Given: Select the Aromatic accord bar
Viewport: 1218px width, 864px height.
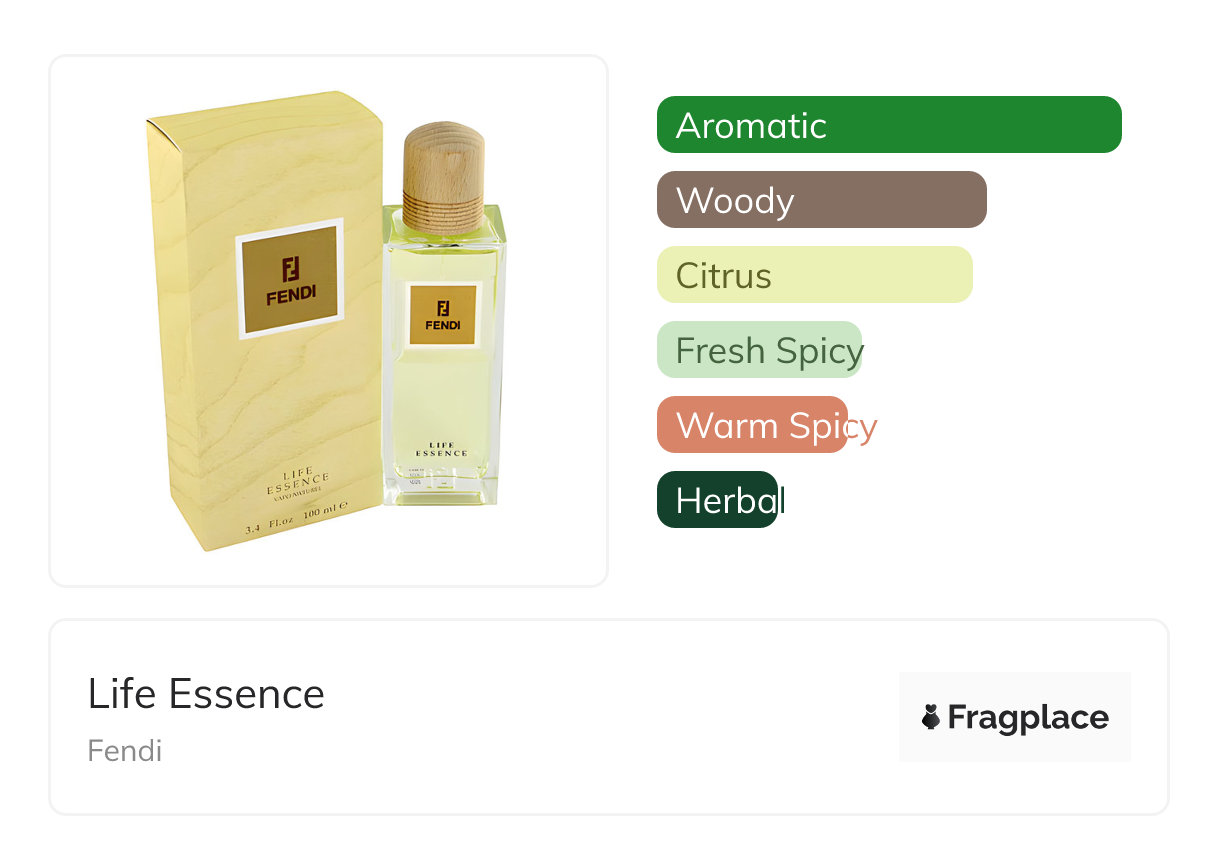Looking at the screenshot, I should pos(889,125).
